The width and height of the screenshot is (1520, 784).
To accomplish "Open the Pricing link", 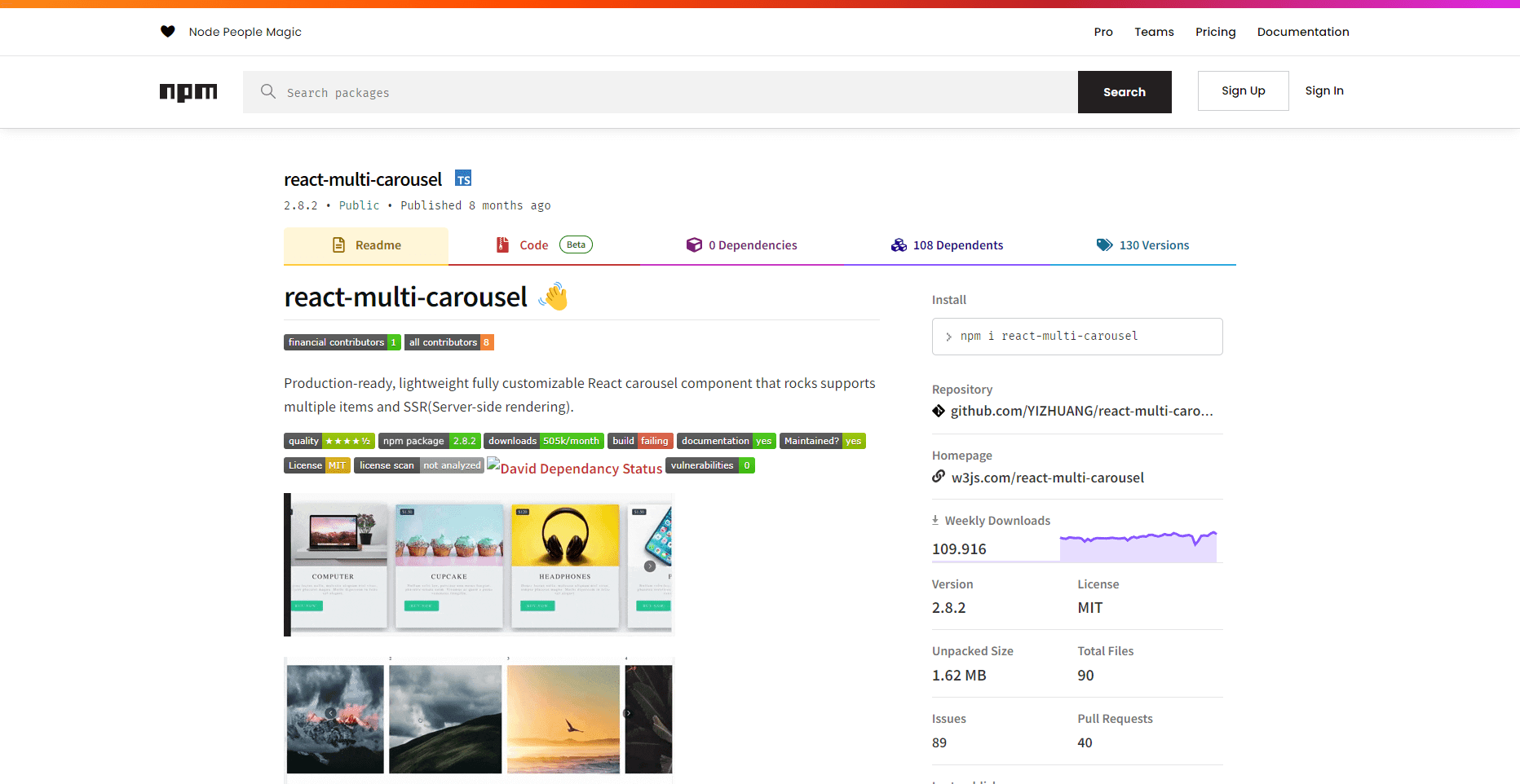I will coord(1215,32).
